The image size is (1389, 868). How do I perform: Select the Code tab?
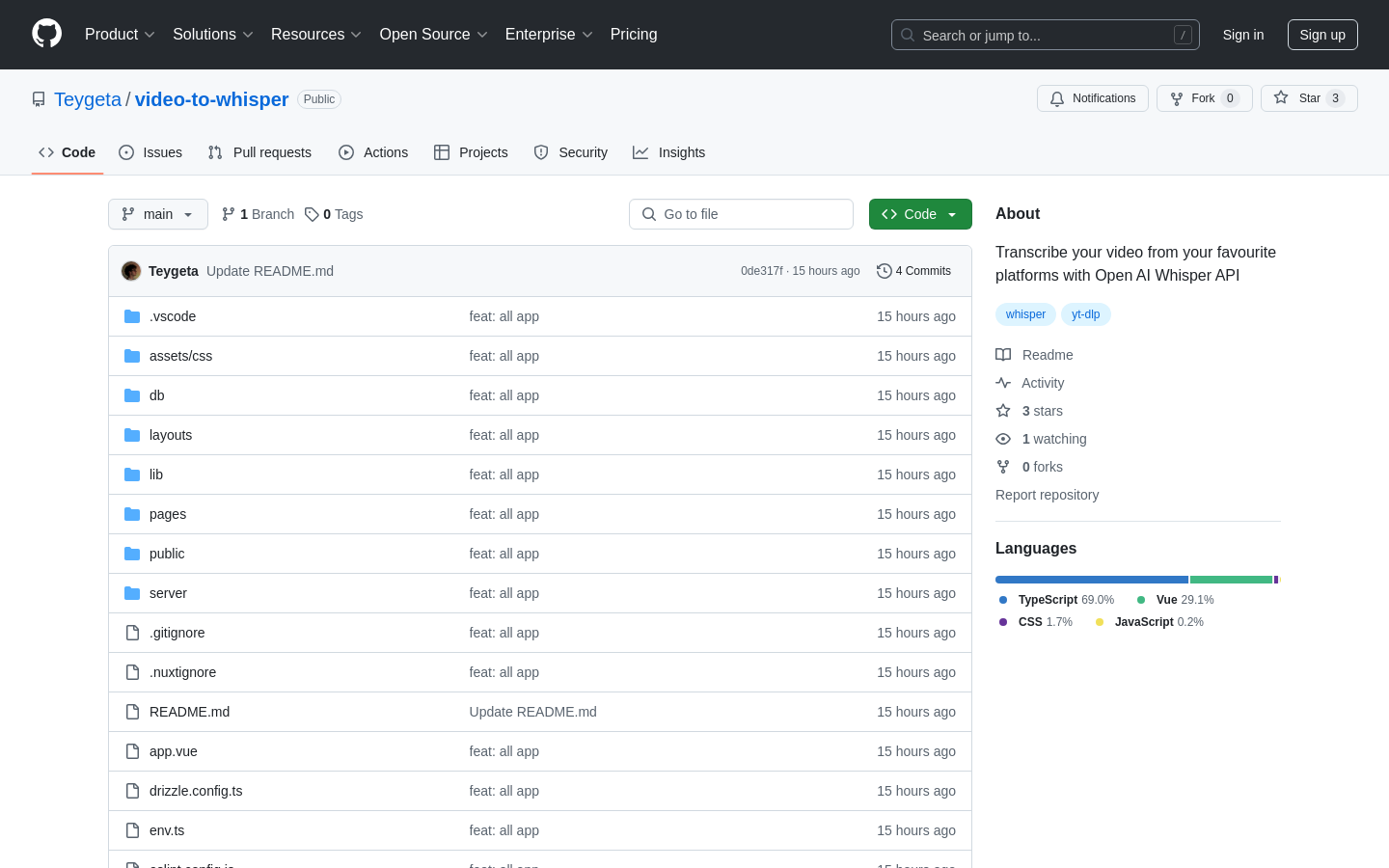click(x=68, y=152)
